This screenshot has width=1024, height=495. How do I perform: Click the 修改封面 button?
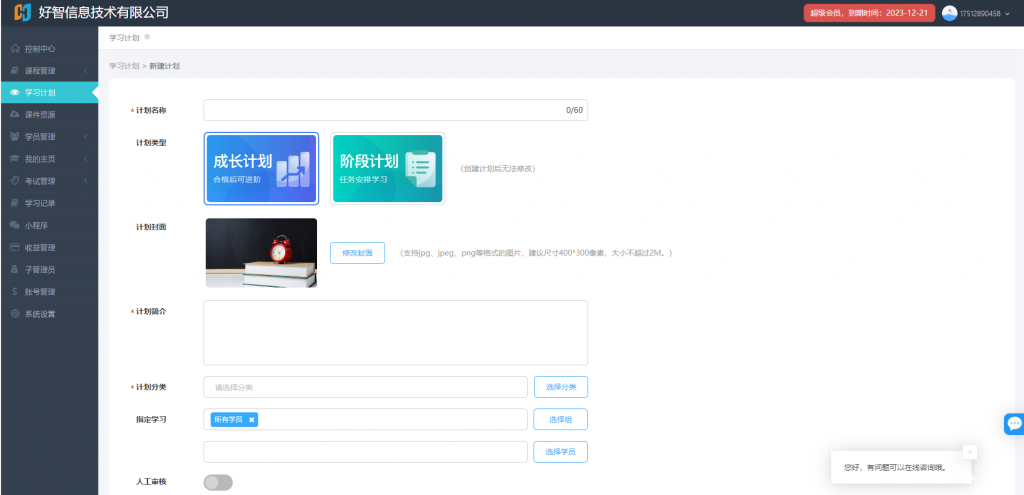357,253
